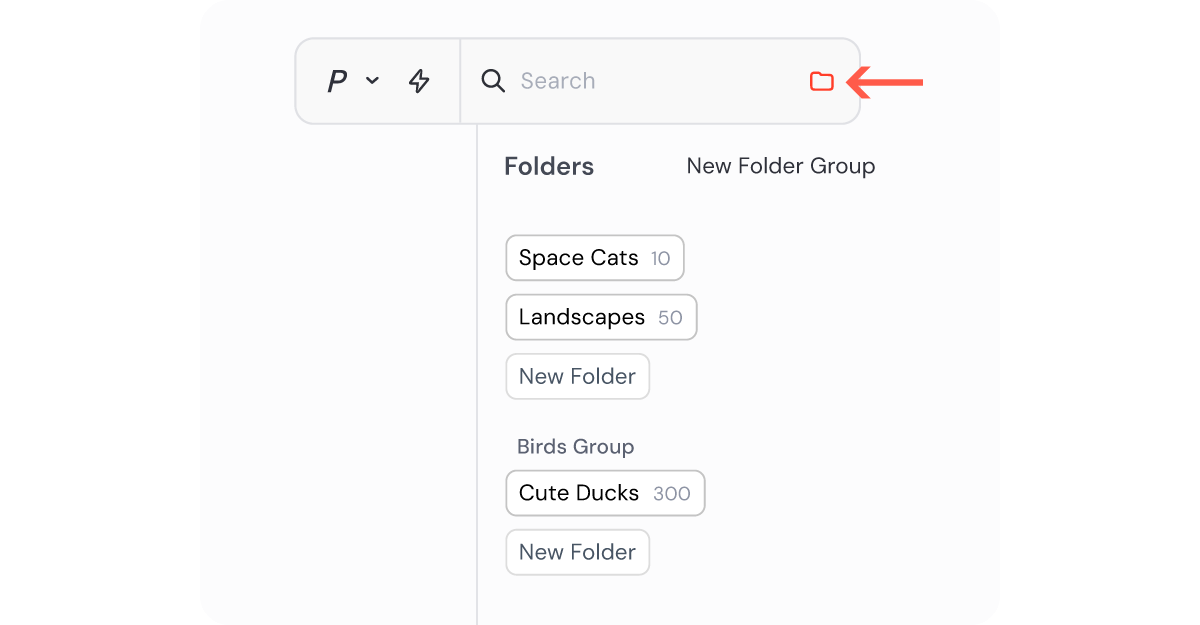Open the Cute Ducks folder

(579, 493)
